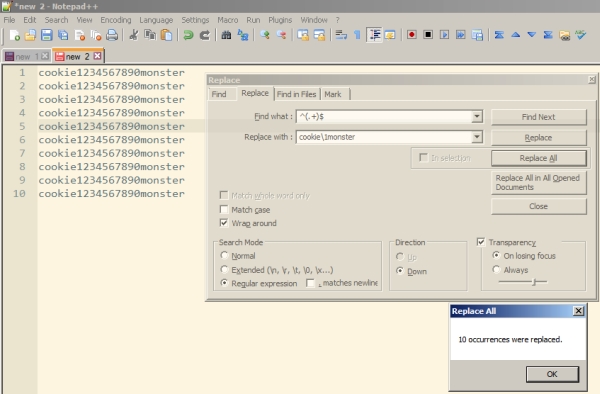Click the Save All toolbar icon
Image resolution: width=600 pixels, height=394 pixels.
click(63, 35)
